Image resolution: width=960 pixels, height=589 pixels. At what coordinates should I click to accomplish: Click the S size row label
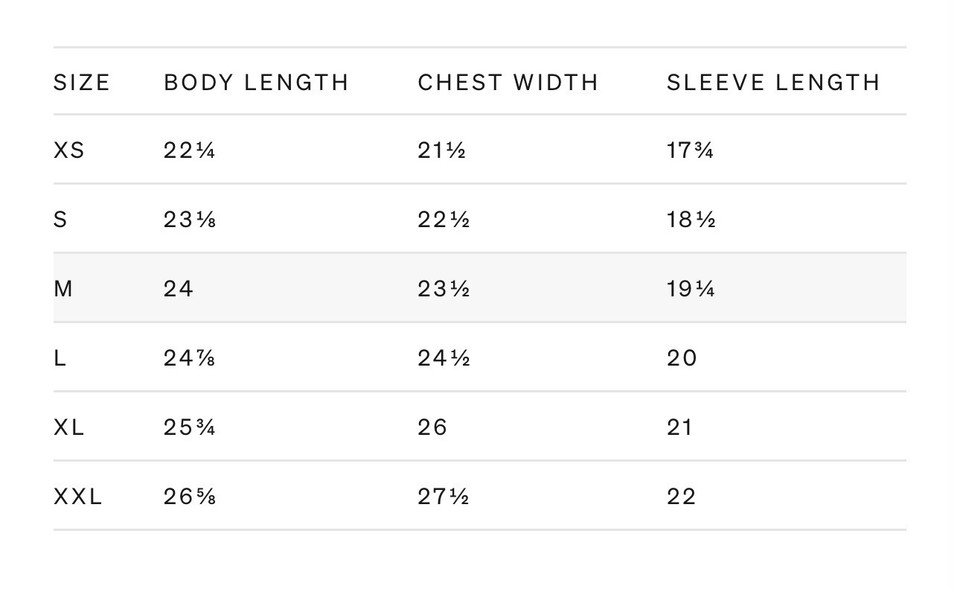tap(60, 220)
